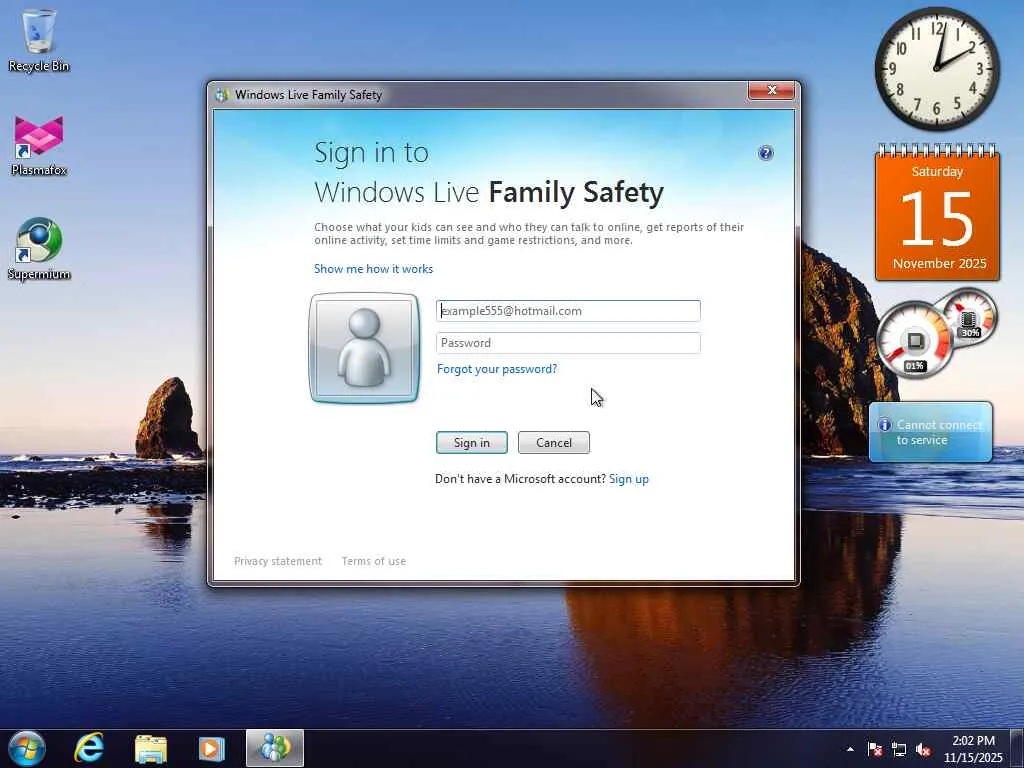This screenshot has height=768, width=1024.
Task: Click the muted volume tray icon
Action: 923,749
